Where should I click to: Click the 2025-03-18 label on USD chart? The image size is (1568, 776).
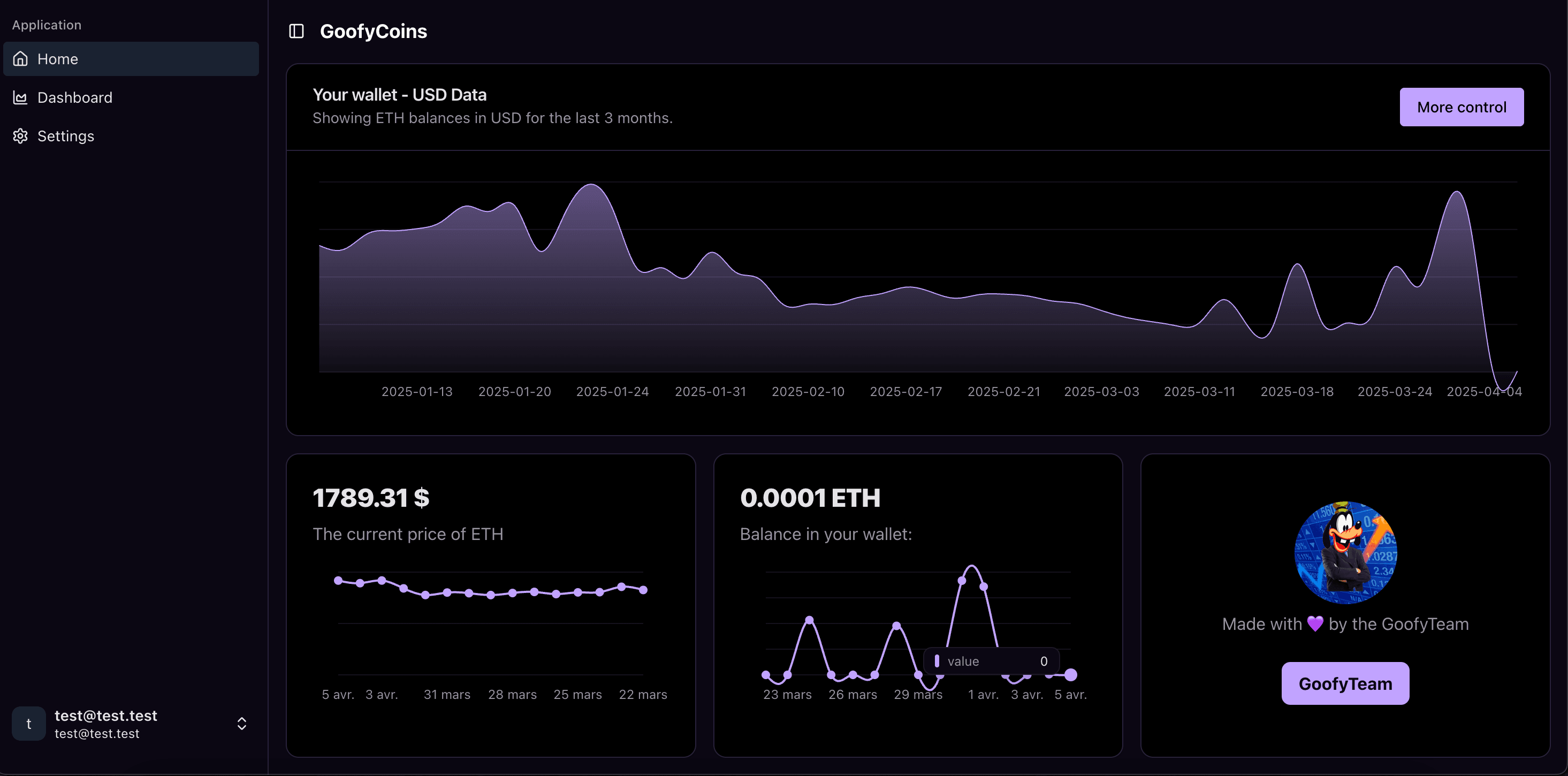click(1297, 391)
